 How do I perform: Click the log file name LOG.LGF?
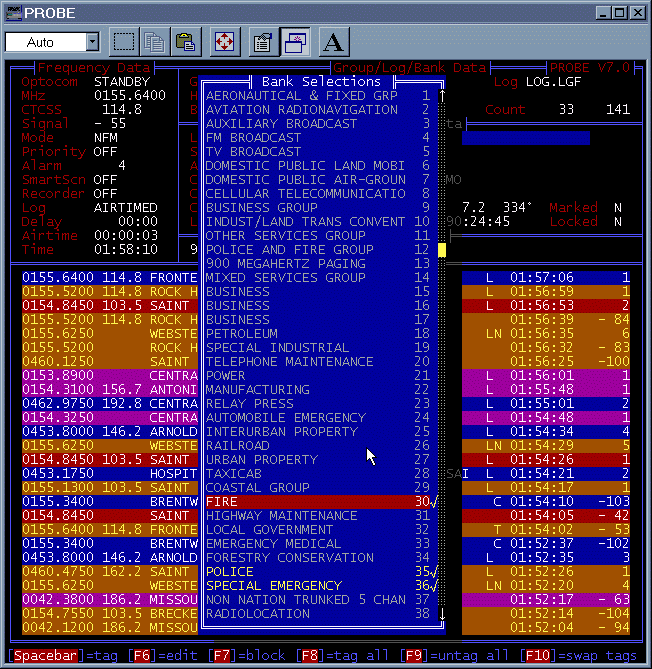coord(553,81)
